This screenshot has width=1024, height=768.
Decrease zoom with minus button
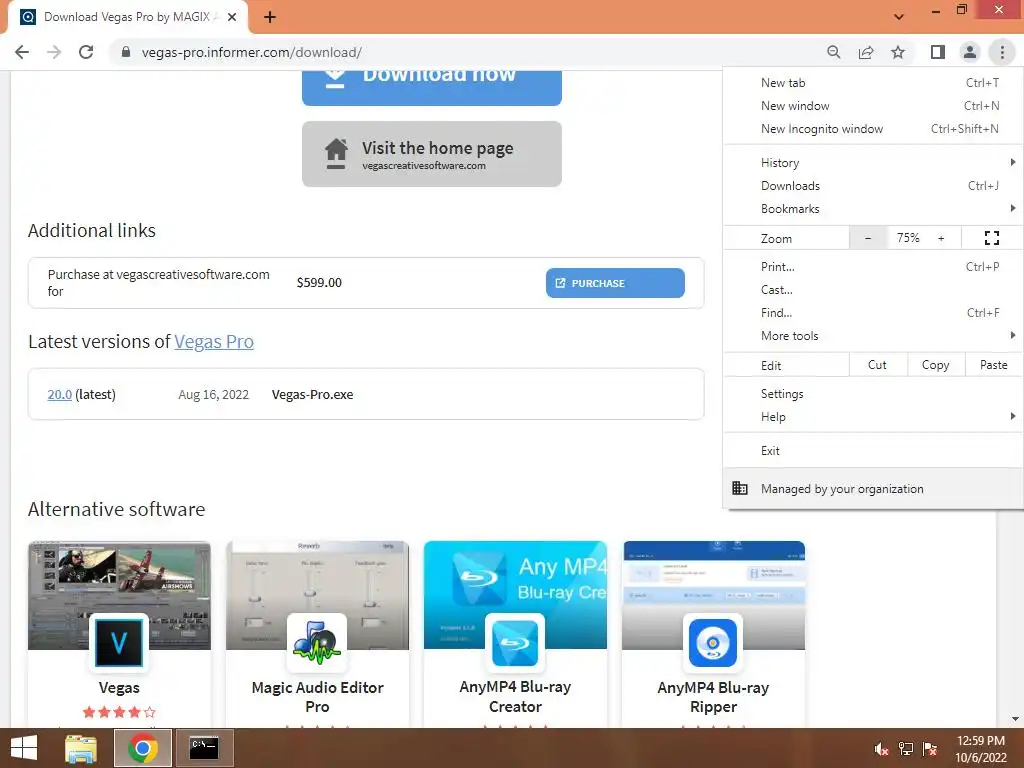(868, 238)
